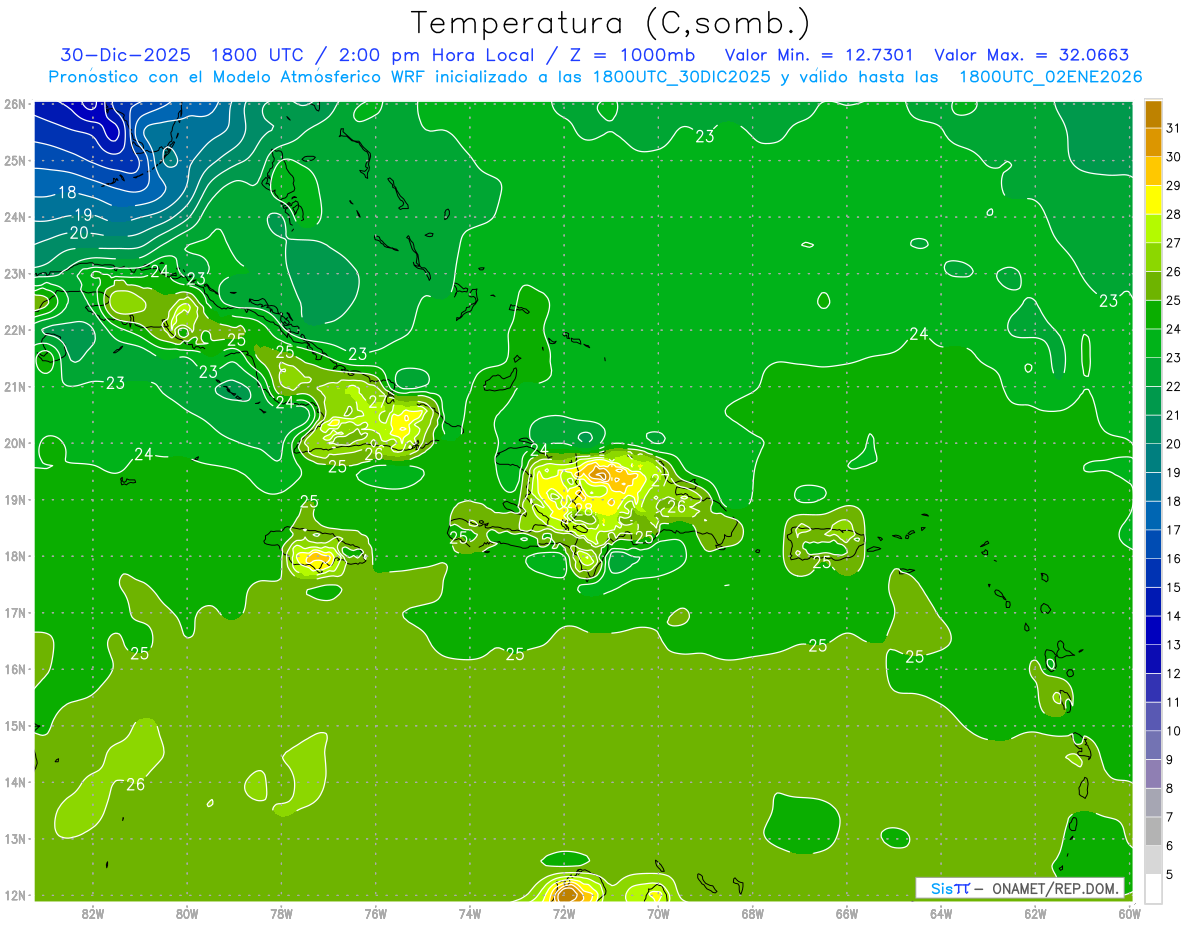The image size is (1200, 927).
Task: Pick the teal legend swatch between 19 and 20
Action: [x=1153, y=458]
